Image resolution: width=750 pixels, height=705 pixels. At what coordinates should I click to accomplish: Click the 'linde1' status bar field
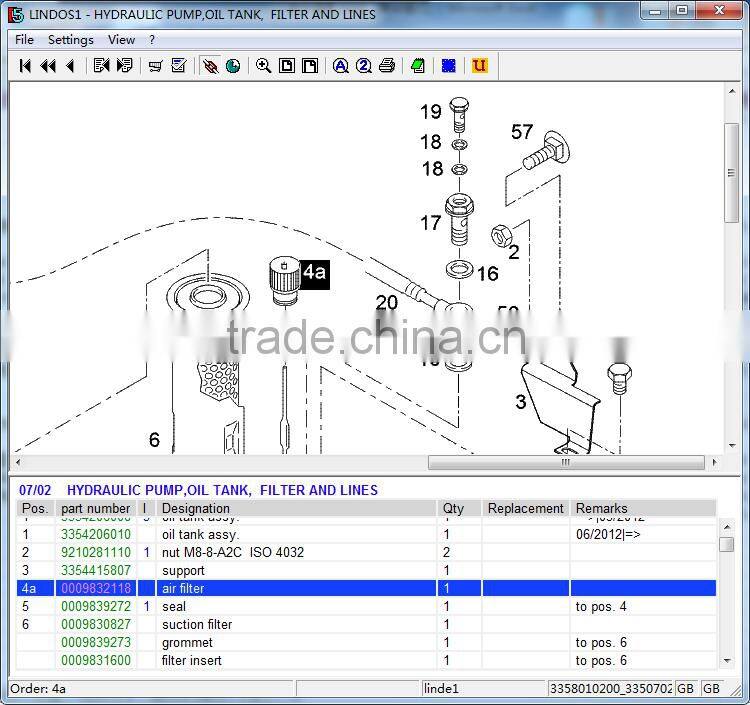click(x=483, y=689)
